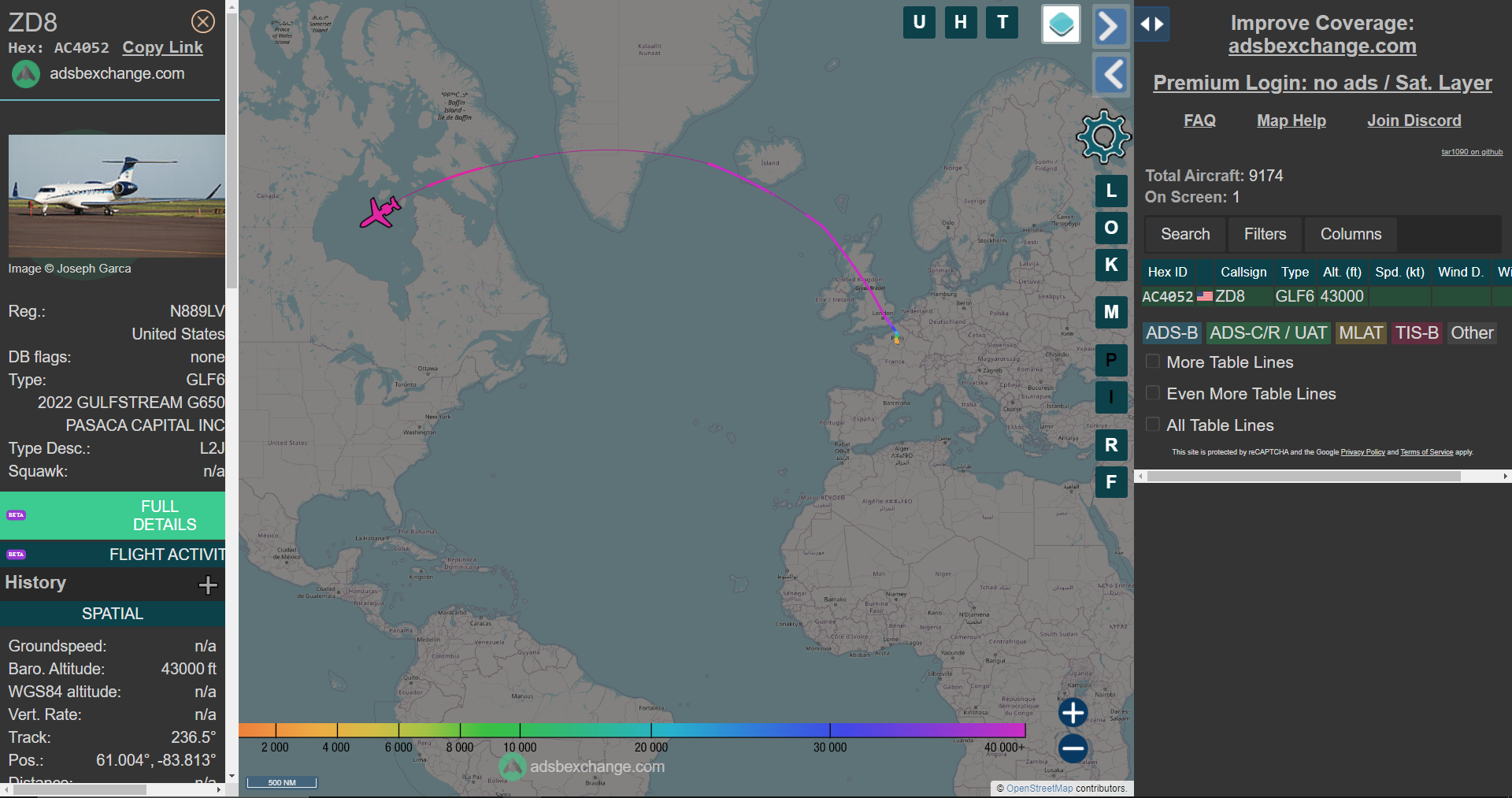Open settings via the gear icon
This screenshot has height=798, width=1512.
click(1103, 136)
